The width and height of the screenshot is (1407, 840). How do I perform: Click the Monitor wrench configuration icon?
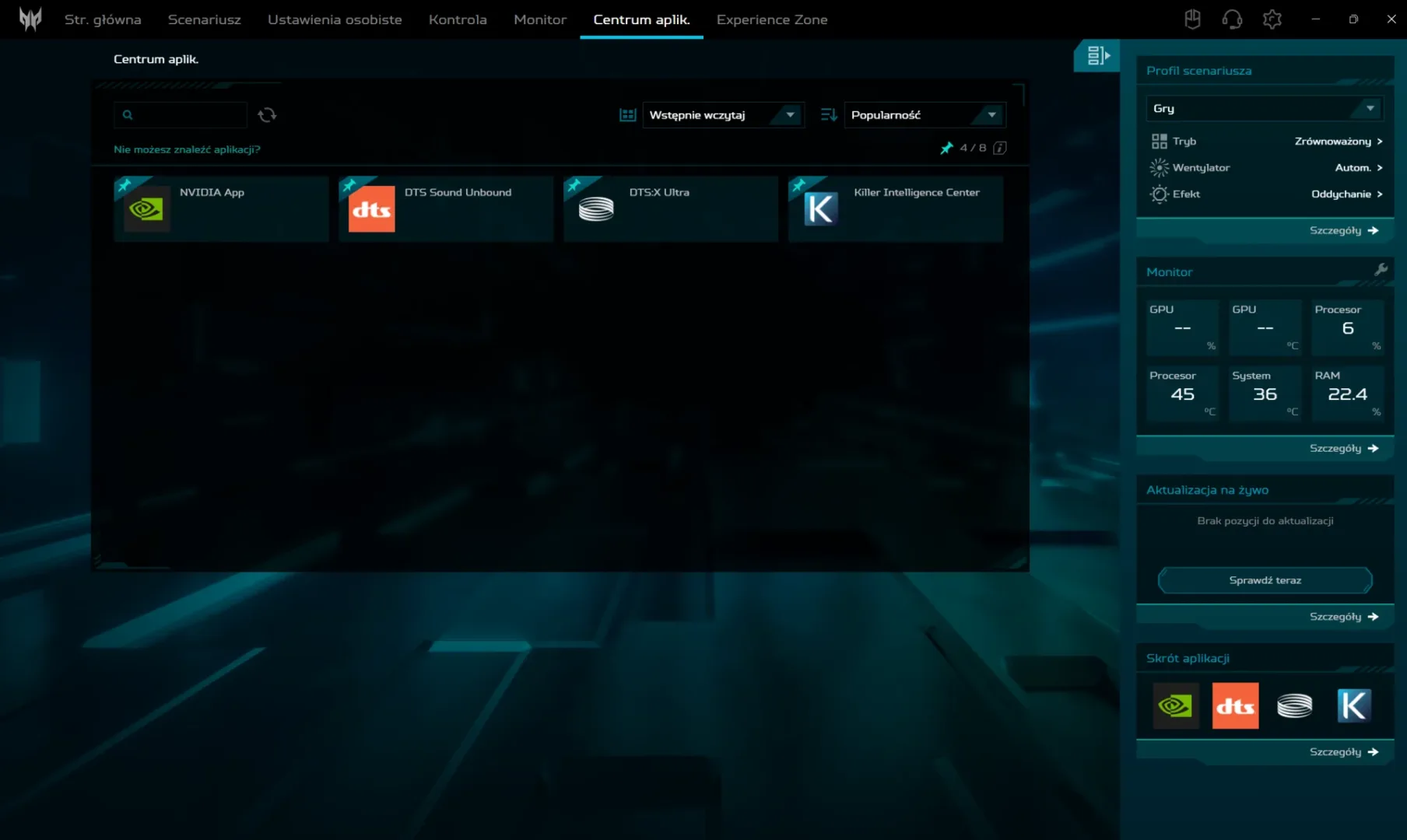pos(1381,270)
